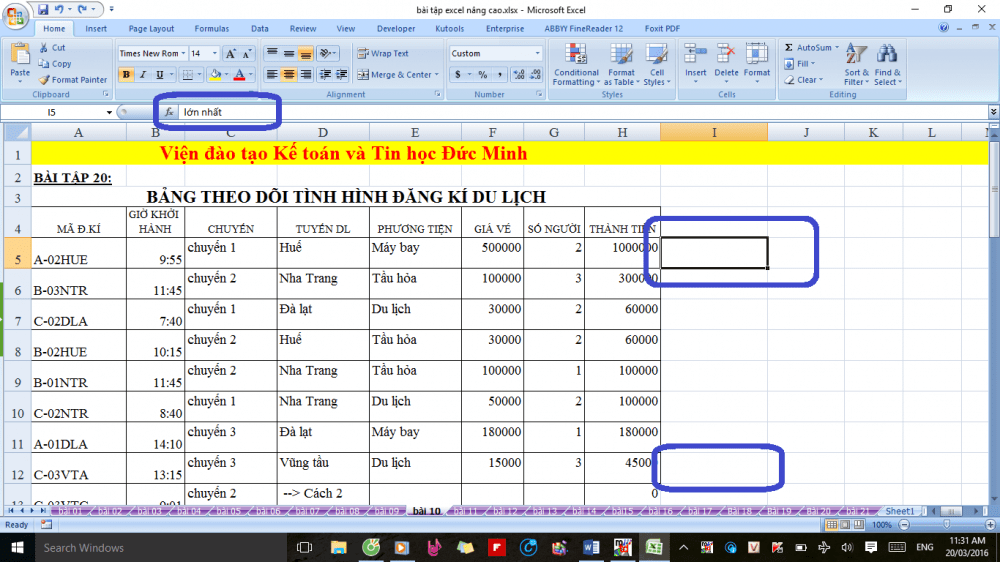
Task: Apply Comma Style format
Action: [x=499, y=75]
